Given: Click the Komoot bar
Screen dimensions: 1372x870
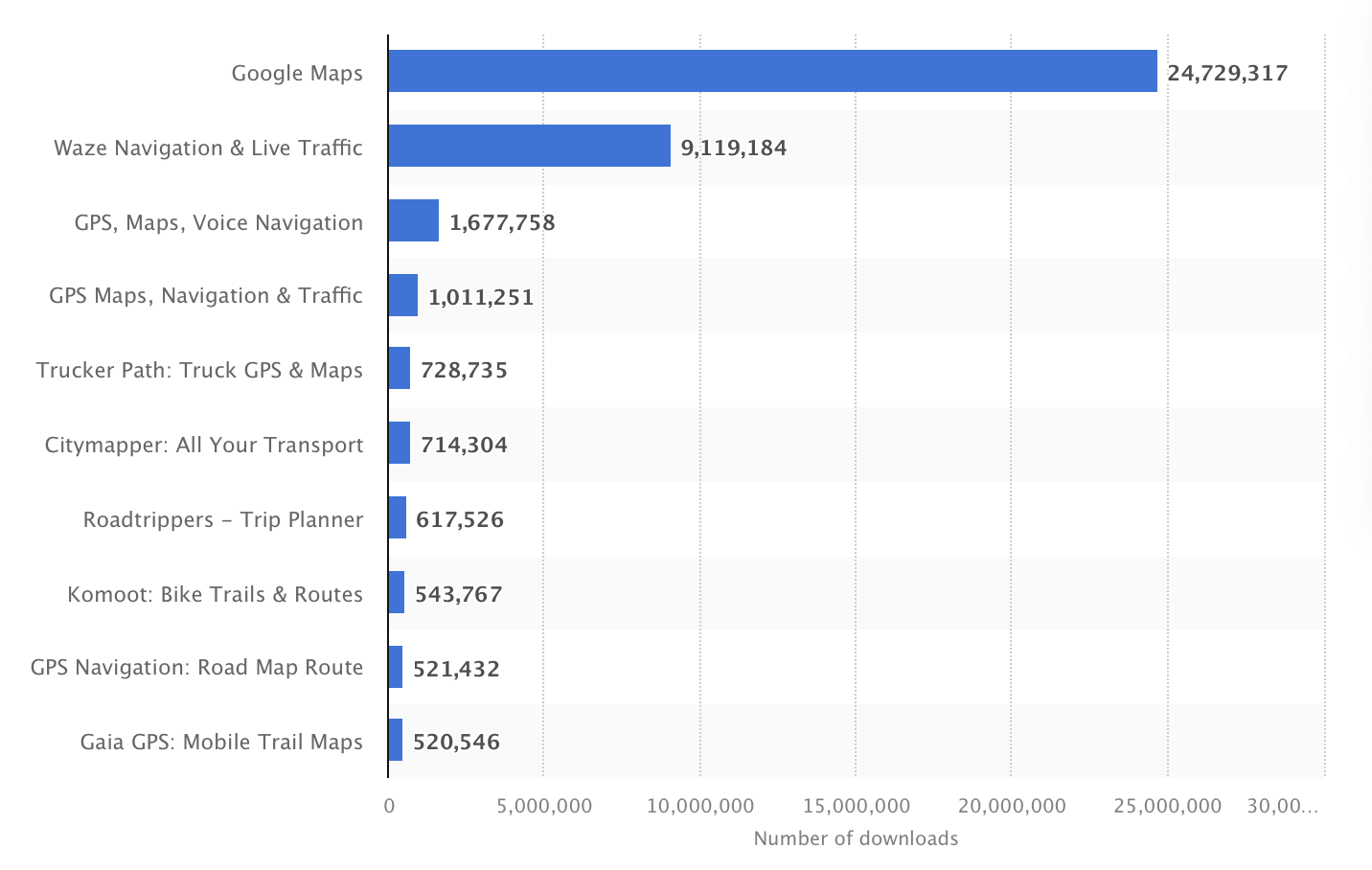Looking at the screenshot, I should [397, 592].
